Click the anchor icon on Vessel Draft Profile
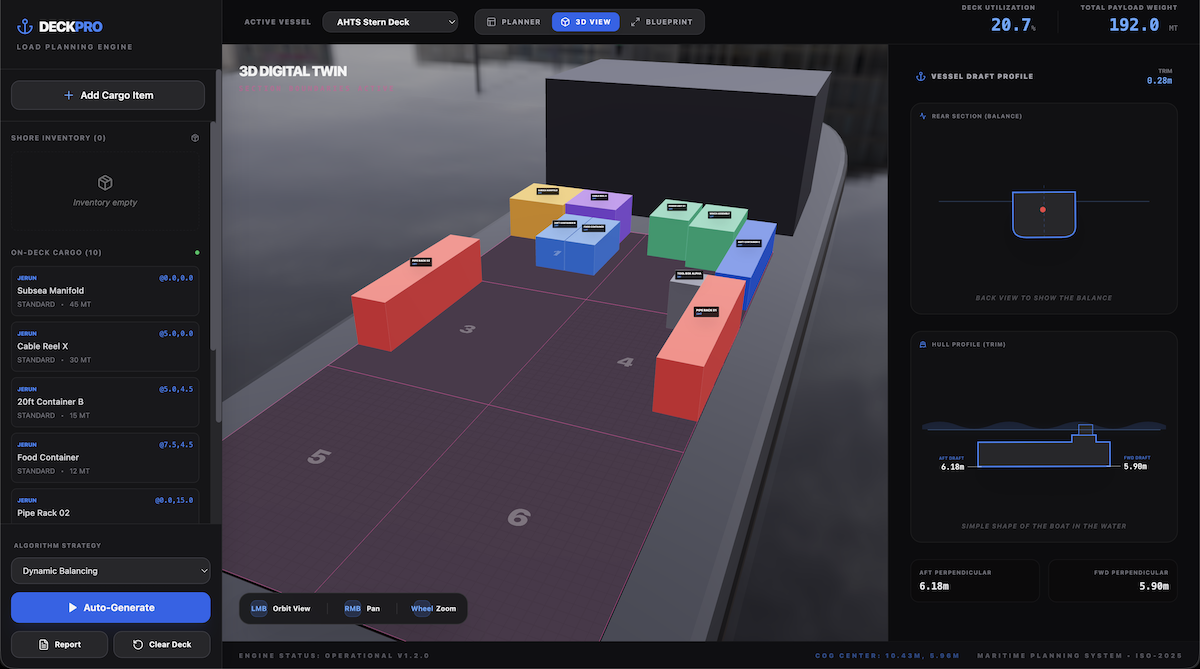 tap(921, 76)
